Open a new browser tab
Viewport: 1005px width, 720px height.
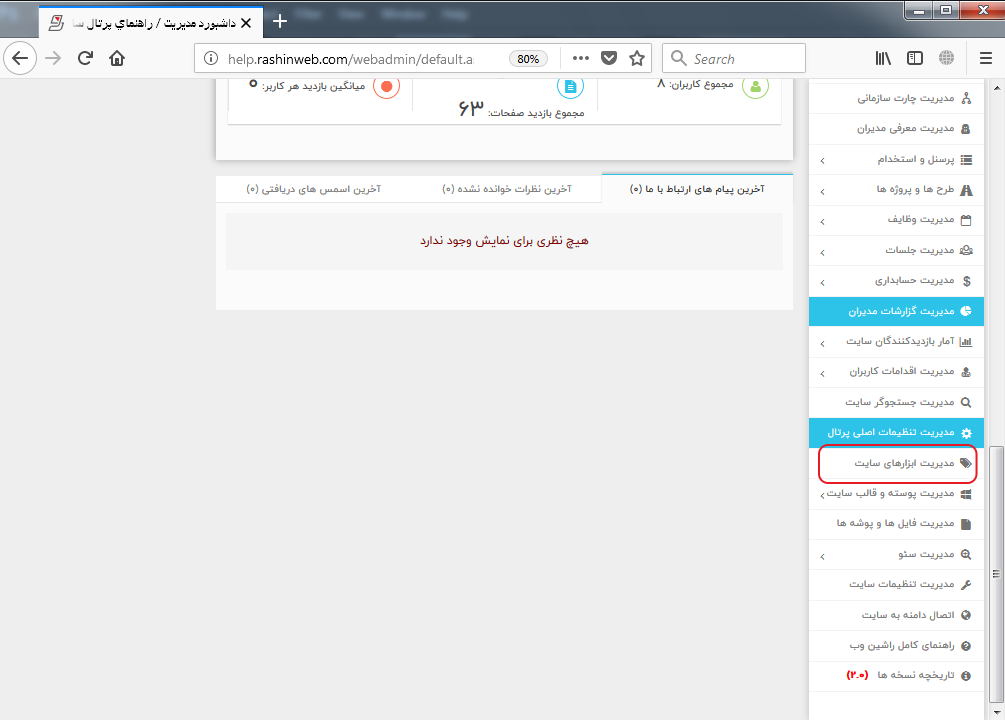tap(279, 22)
